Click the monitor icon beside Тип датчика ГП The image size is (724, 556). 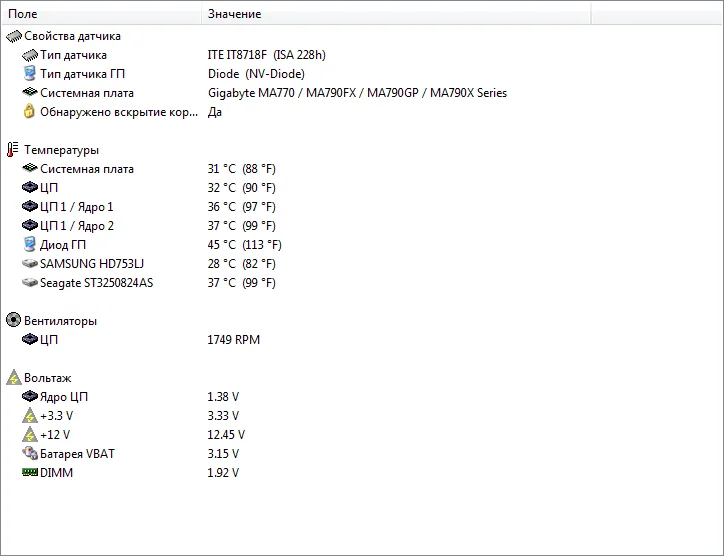click(30, 74)
